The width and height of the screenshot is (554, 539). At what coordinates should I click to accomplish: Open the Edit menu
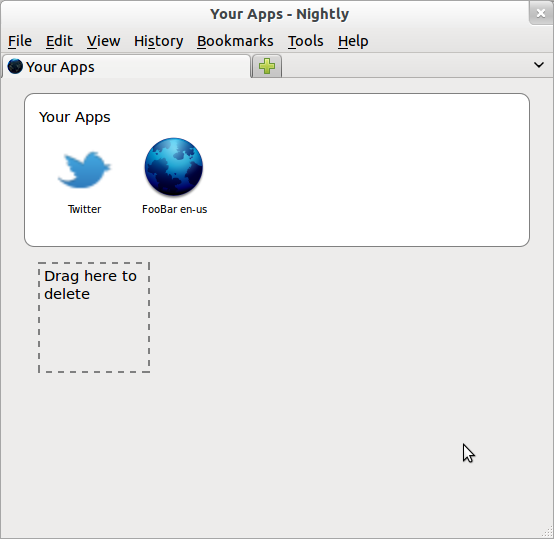coord(59,41)
